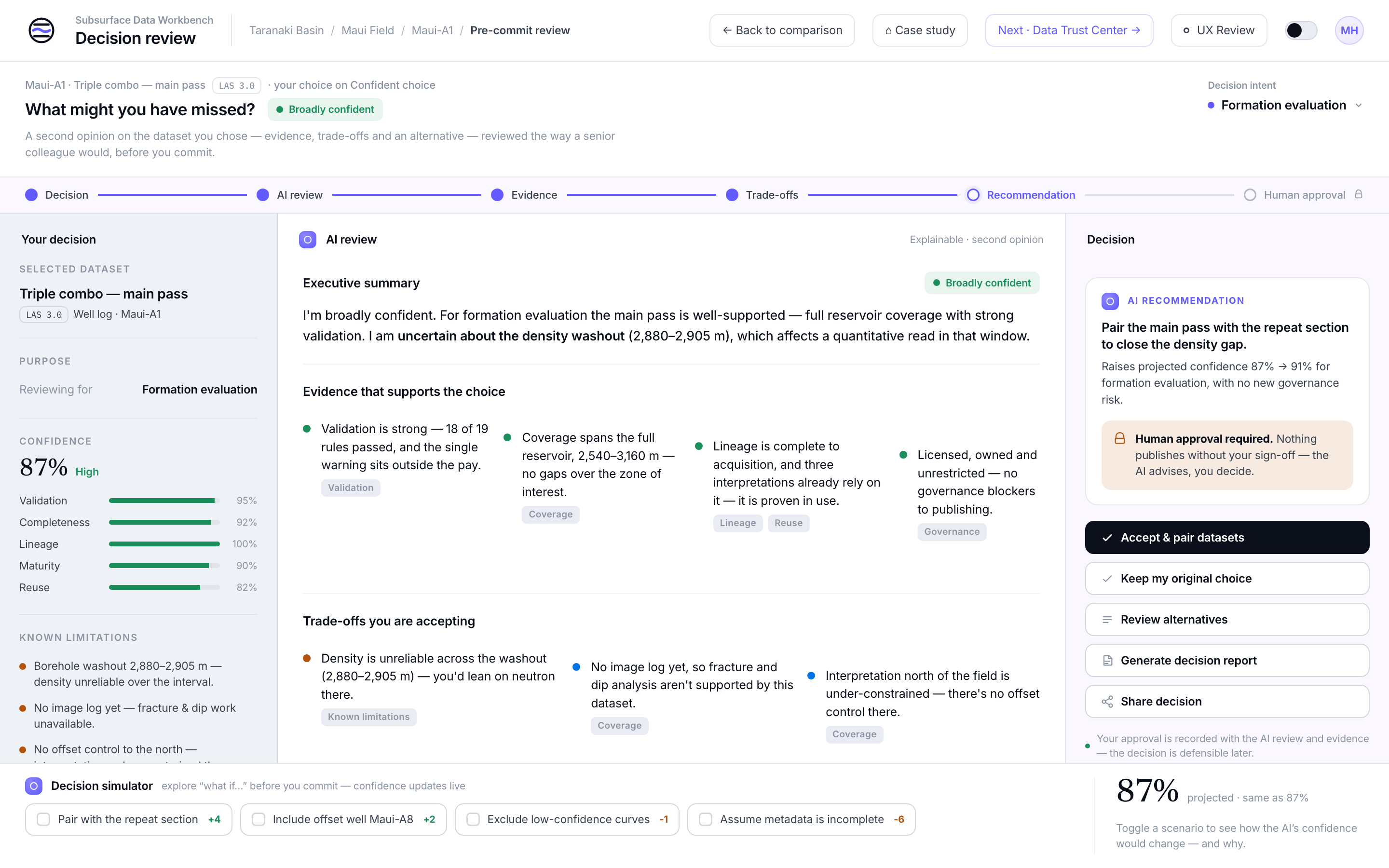Click the AI Recommendation card icon
The image size is (1389, 868).
click(1110, 301)
